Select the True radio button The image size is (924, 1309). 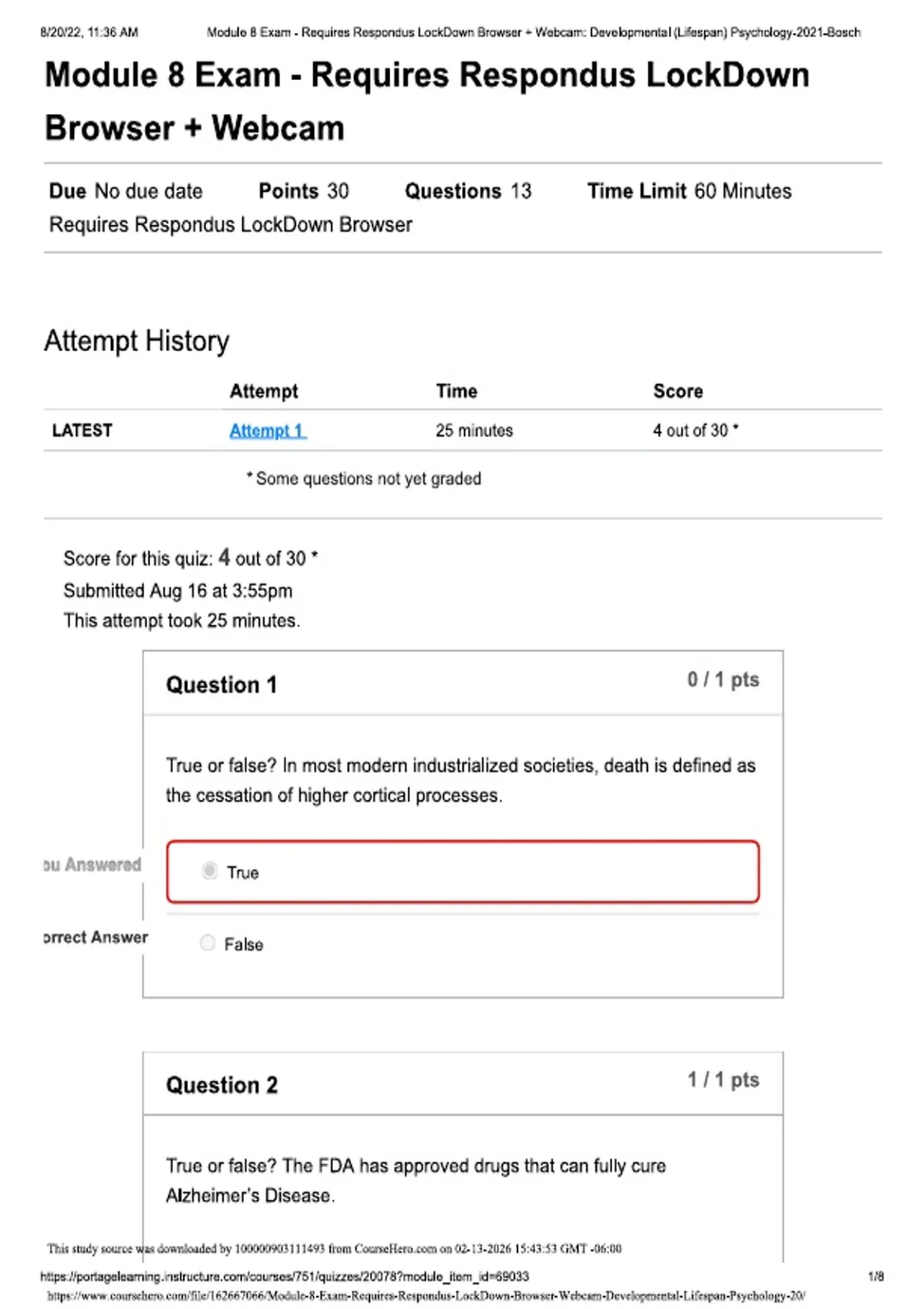(209, 871)
